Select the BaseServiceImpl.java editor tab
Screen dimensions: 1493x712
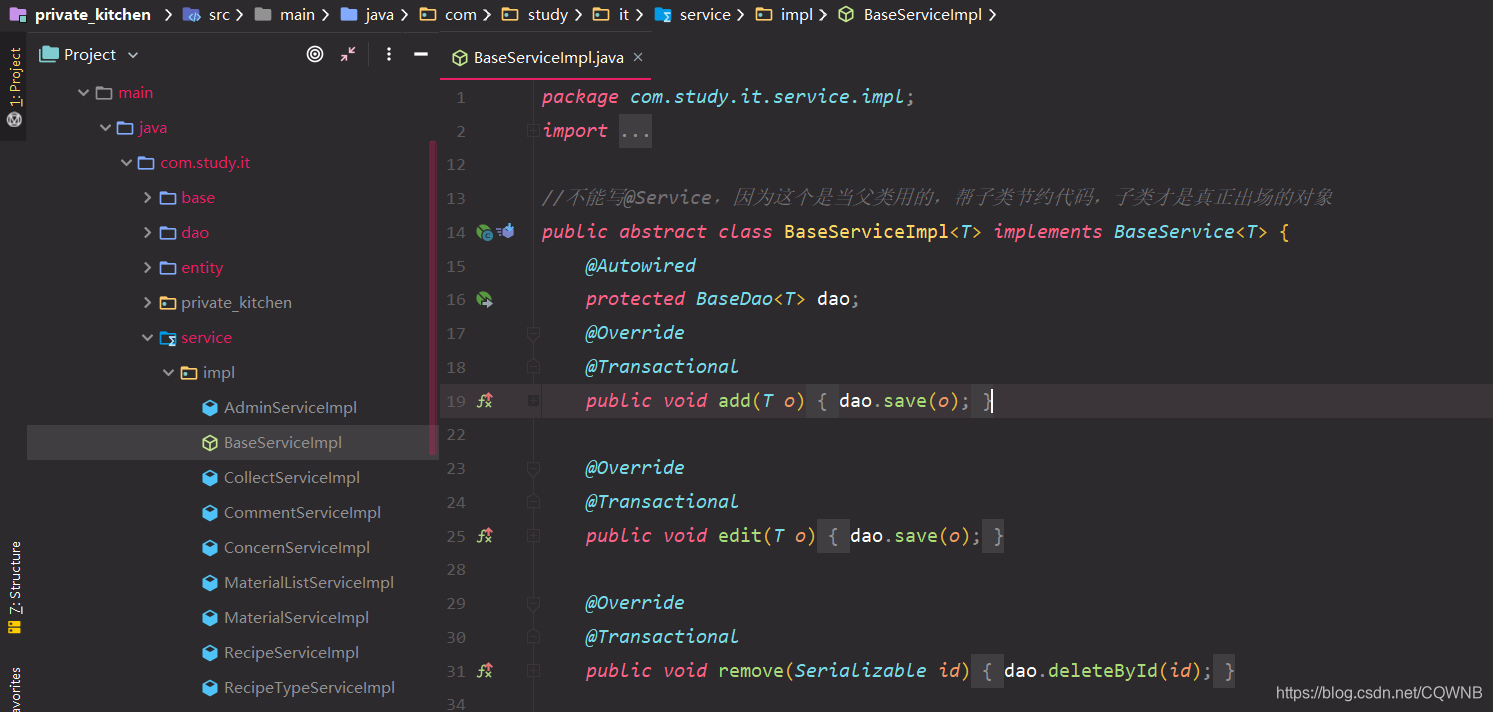547,57
